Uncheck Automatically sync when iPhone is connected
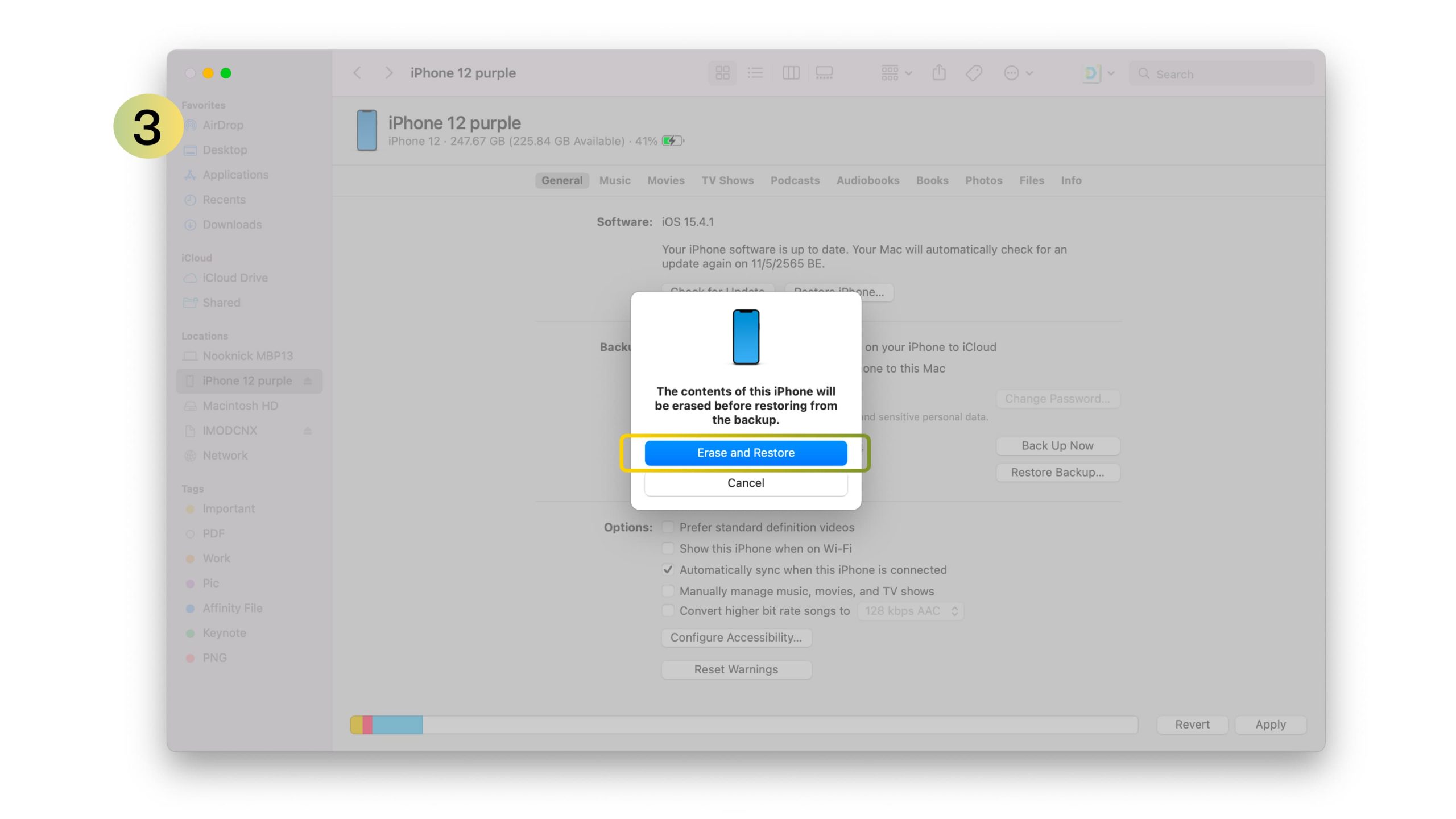This screenshot has height=819, width=1456. pos(668,570)
